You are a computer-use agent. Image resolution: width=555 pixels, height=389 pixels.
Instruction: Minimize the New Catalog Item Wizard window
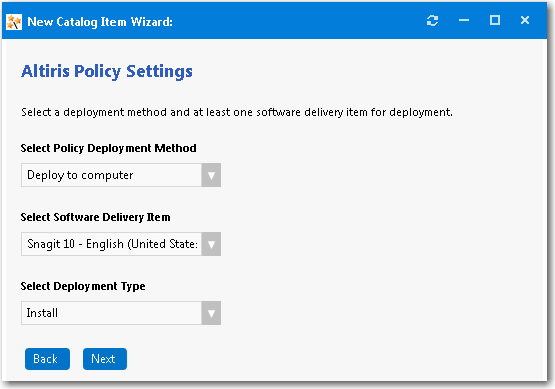click(x=464, y=20)
